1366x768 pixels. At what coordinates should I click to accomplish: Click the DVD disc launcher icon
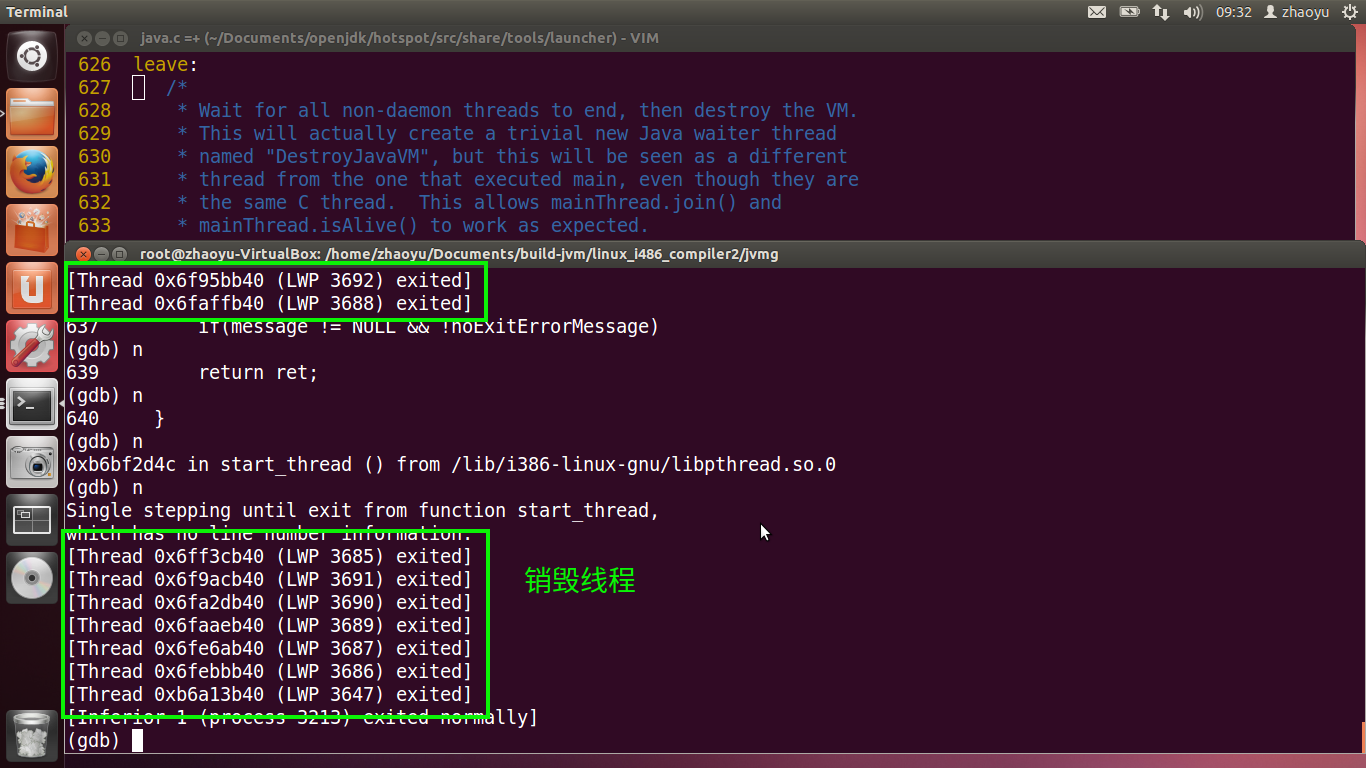pyautogui.click(x=32, y=578)
